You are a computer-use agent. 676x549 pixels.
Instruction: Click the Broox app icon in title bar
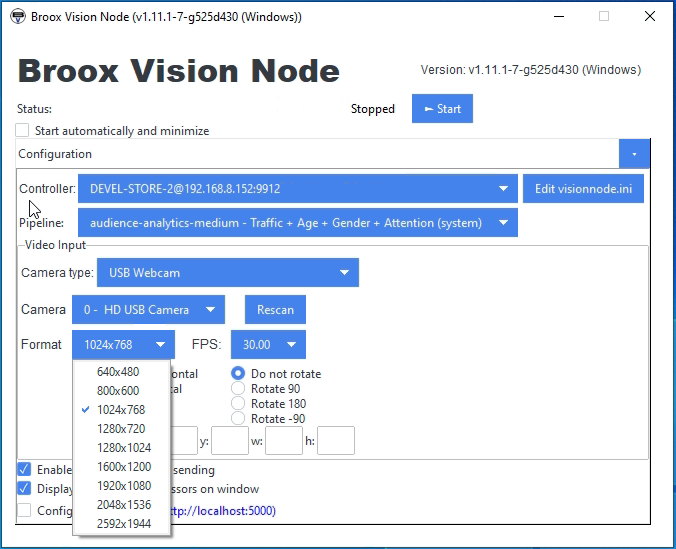tap(18, 17)
